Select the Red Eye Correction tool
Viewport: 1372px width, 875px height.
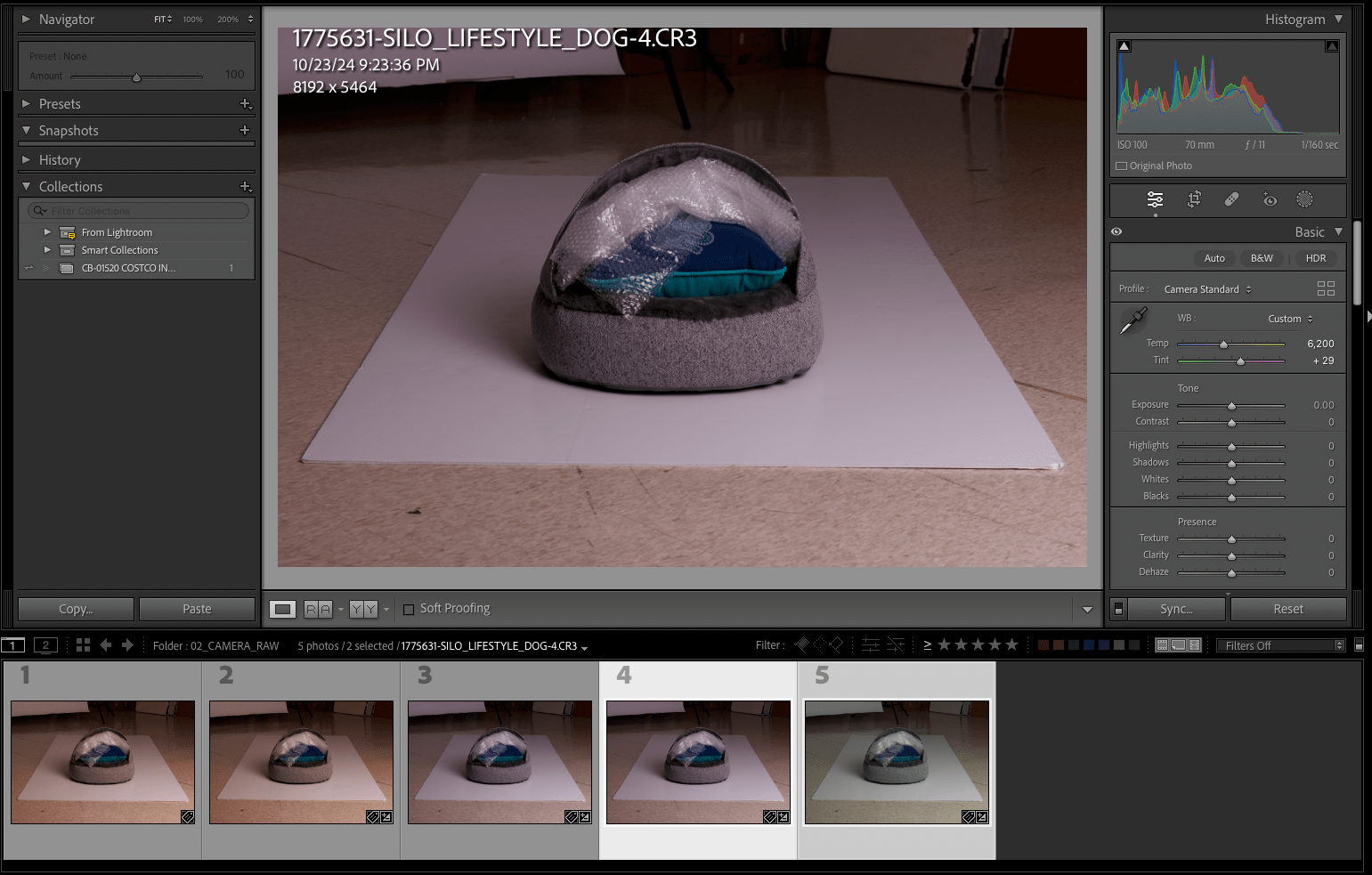(1270, 199)
